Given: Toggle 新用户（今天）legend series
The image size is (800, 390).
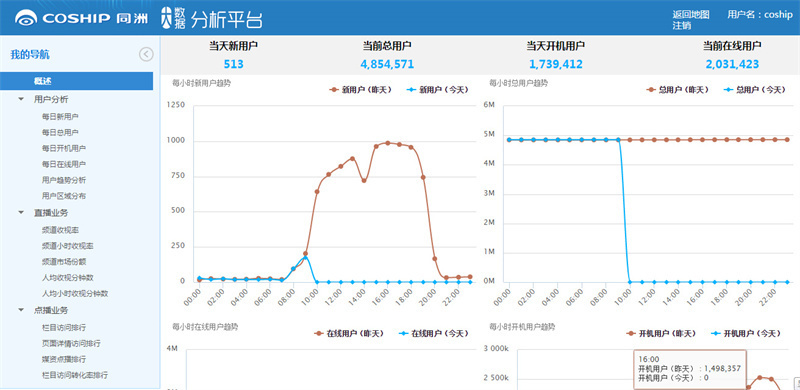Looking at the screenshot, I should (437, 89).
